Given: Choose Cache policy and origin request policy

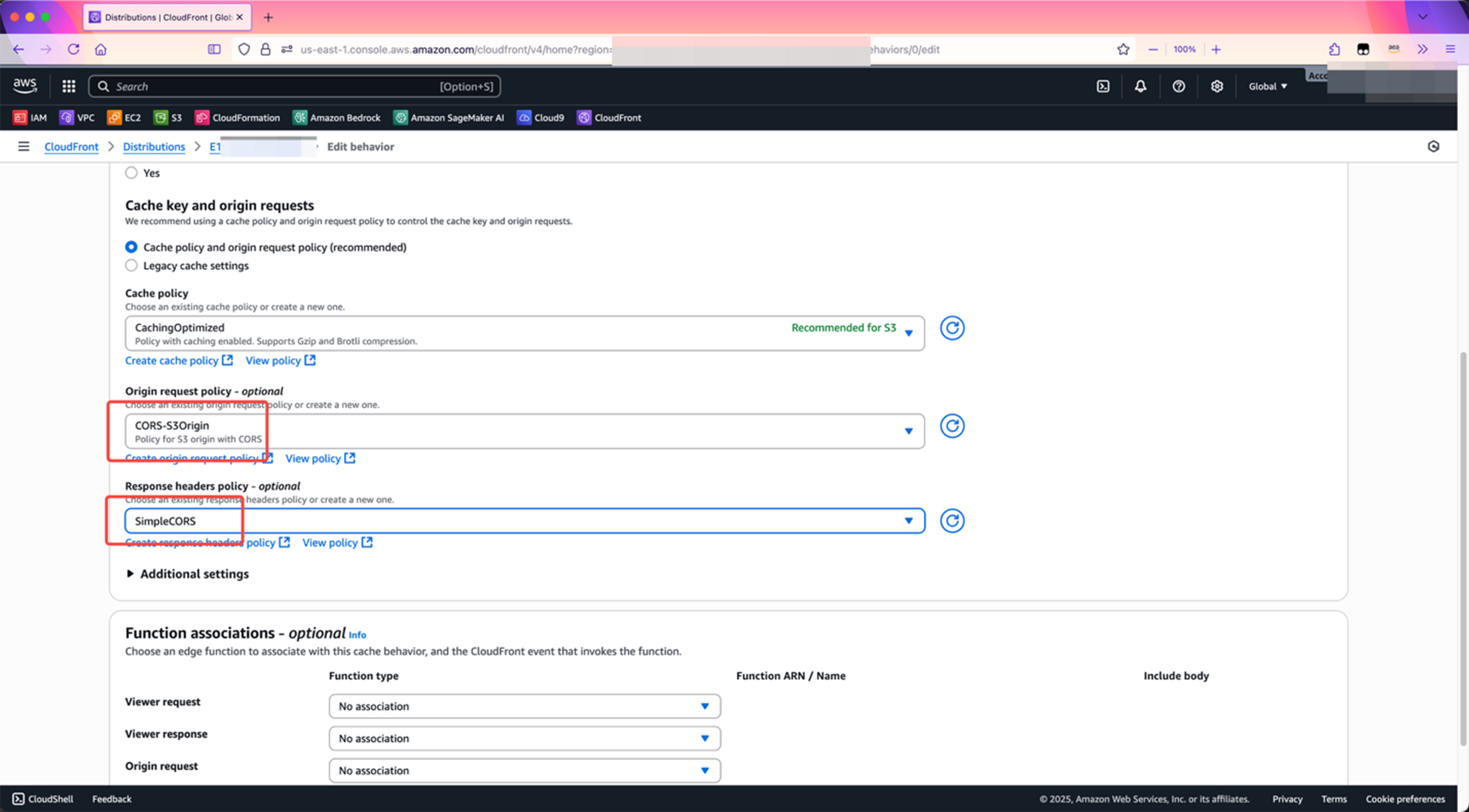Looking at the screenshot, I should [x=131, y=247].
